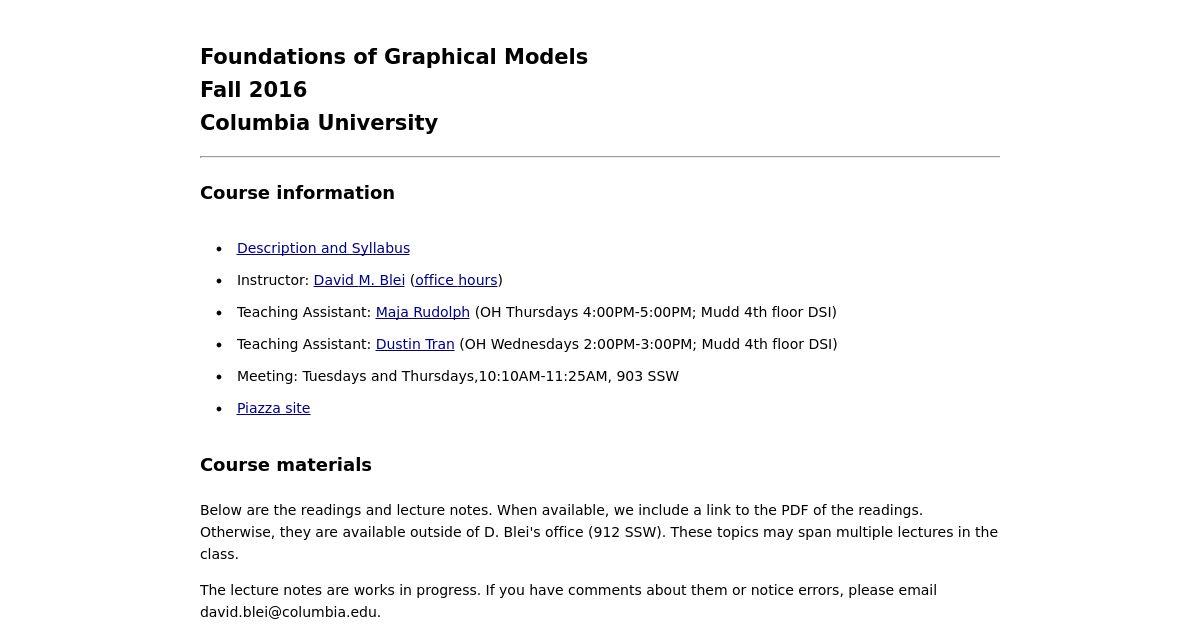The width and height of the screenshot is (1200, 630).
Task: Click the horizontal divider under the title
Action: click(x=600, y=157)
